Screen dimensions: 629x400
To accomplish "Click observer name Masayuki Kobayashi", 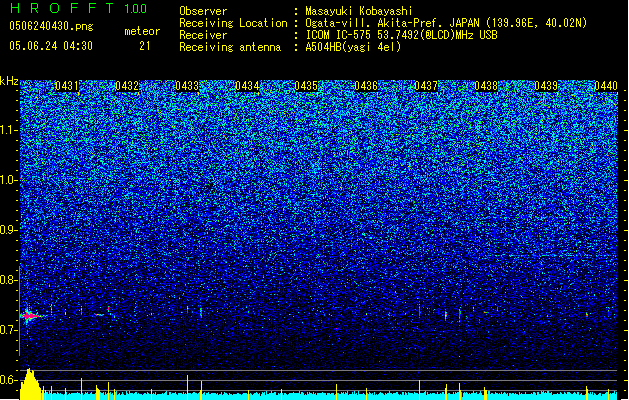I will [x=359, y=11].
